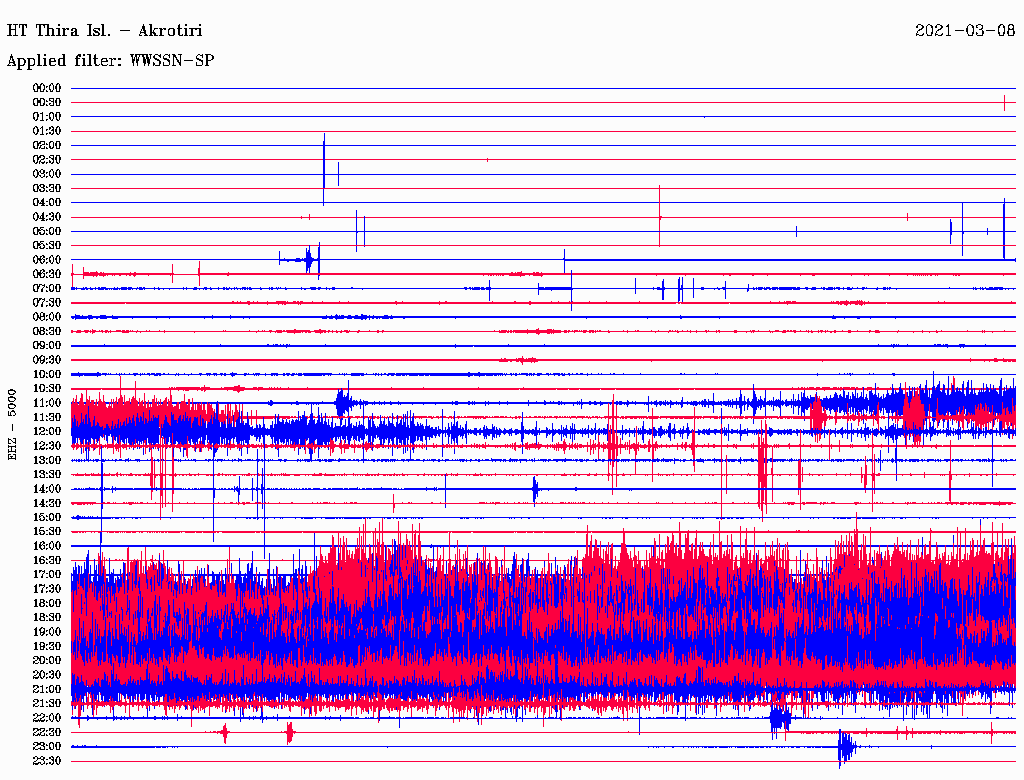1024x780 pixels.
Task: Click the 08:30 time label
Action: click(47, 332)
